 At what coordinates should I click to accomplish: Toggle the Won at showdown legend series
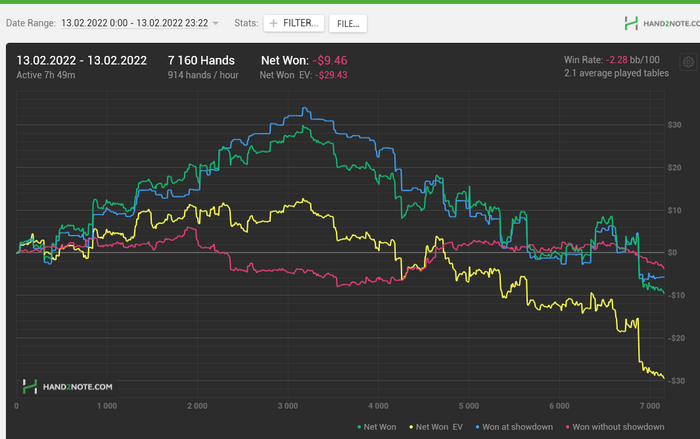[x=514, y=427]
